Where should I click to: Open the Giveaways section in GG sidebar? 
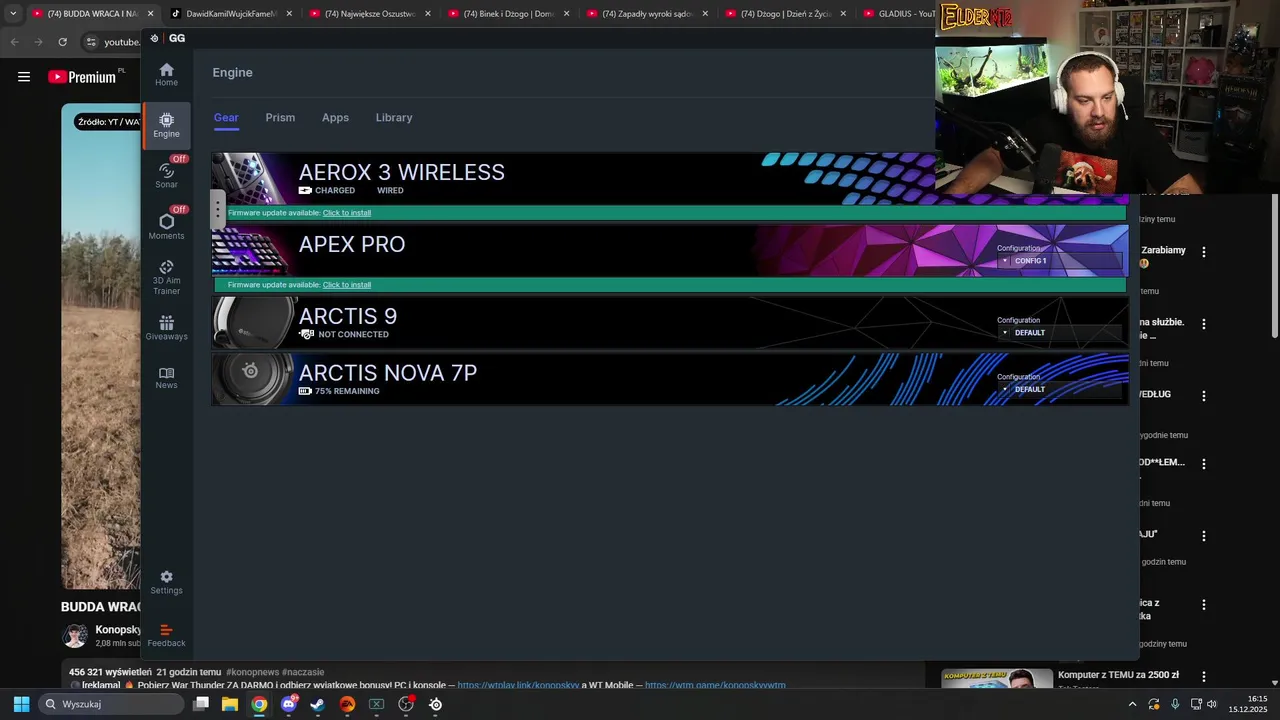166,328
